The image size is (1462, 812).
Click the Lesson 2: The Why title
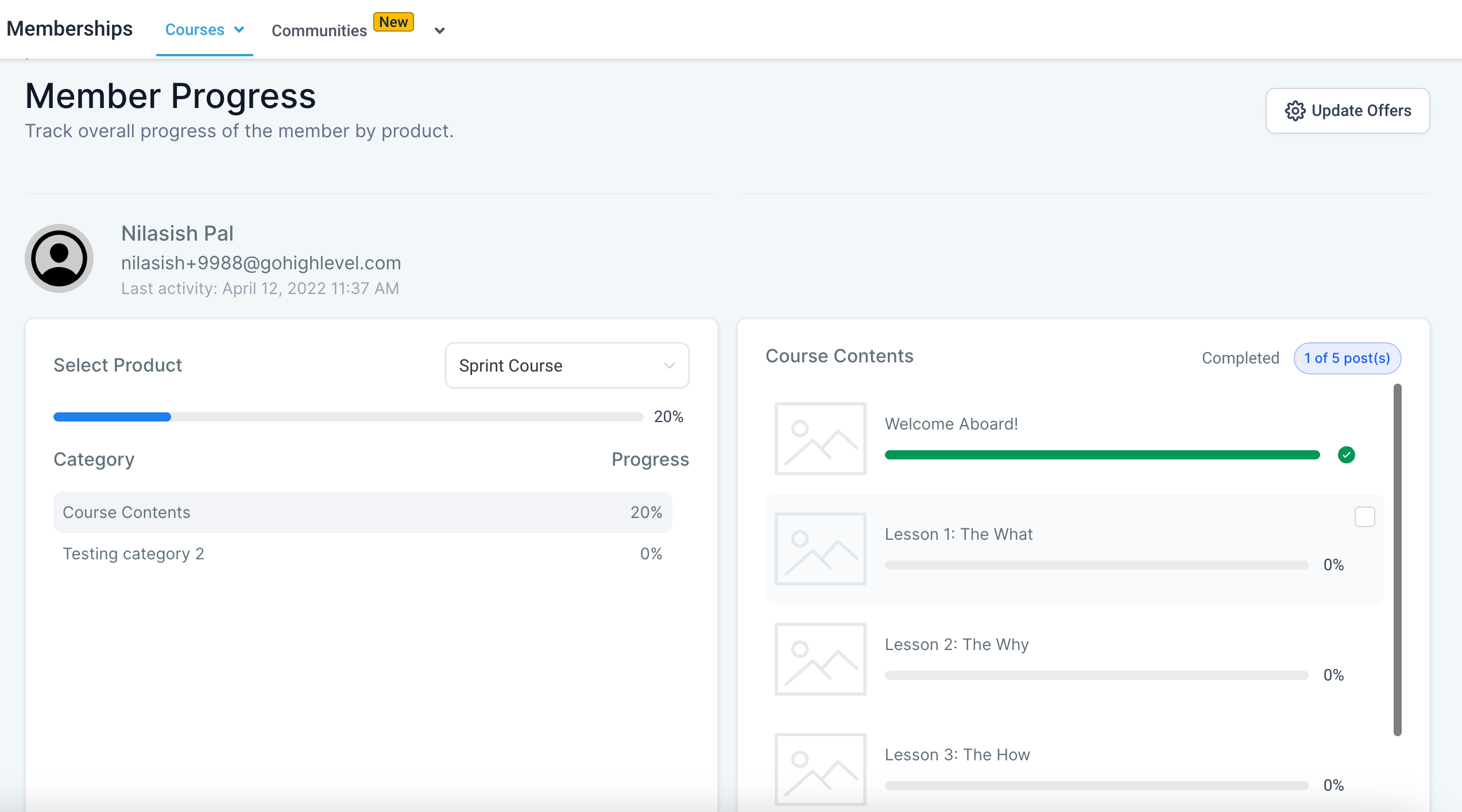coord(957,644)
